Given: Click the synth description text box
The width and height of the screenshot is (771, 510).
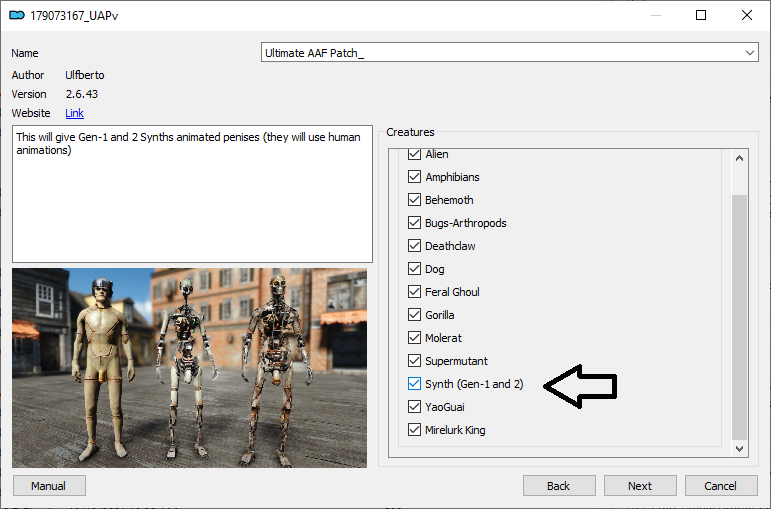Looking at the screenshot, I should click(x=192, y=194).
